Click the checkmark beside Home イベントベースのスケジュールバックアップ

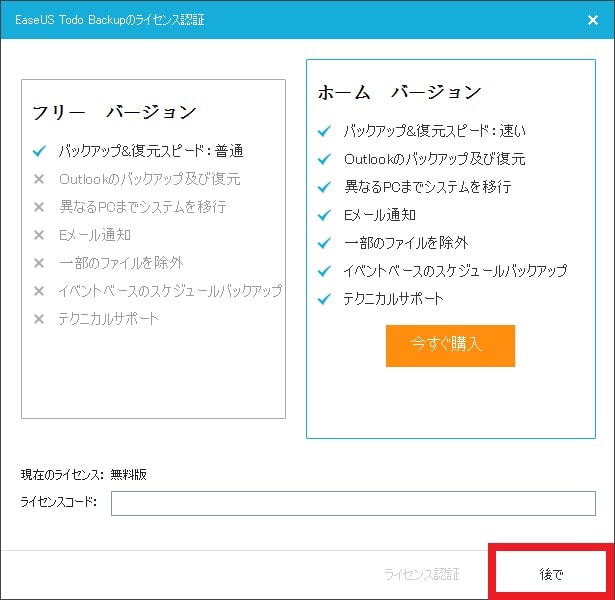[x=324, y=271]
